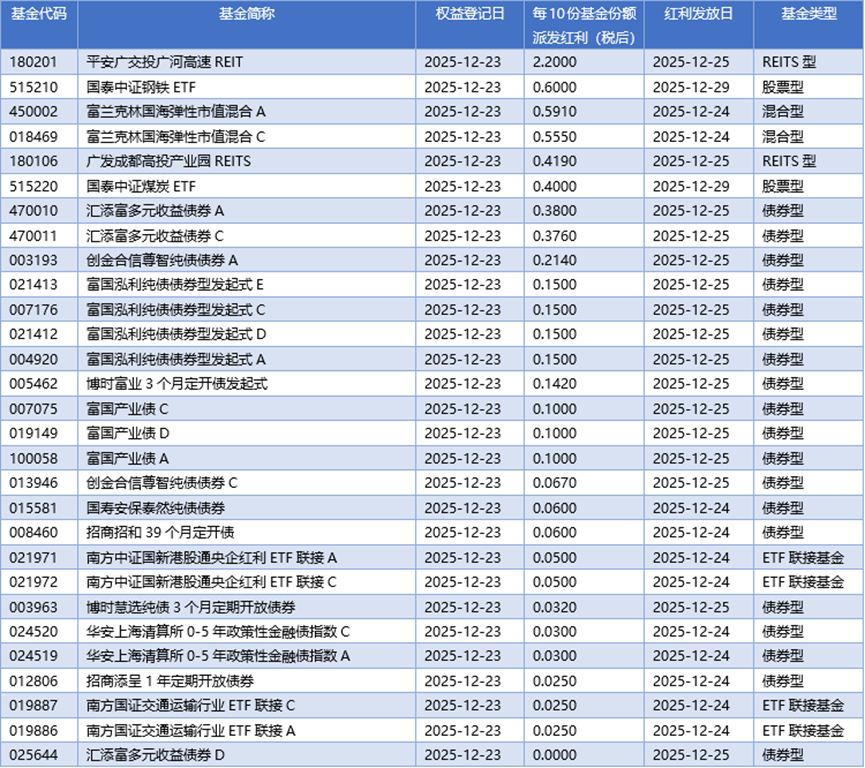
Task: Select fund code 021972
Action: 33,583
